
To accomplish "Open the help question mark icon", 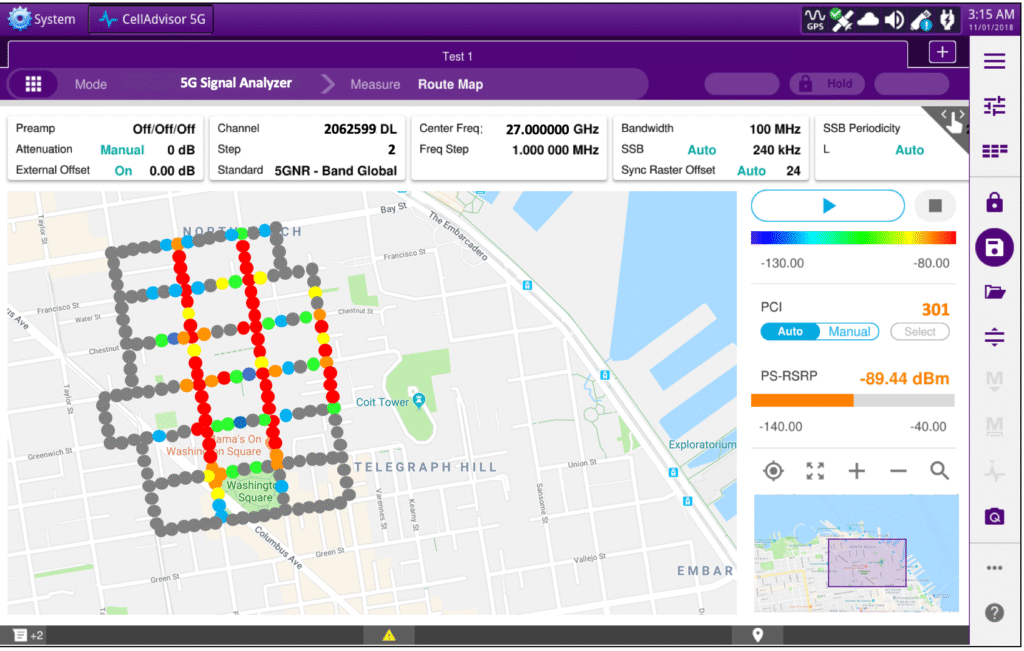I will [x=994, y=612].
